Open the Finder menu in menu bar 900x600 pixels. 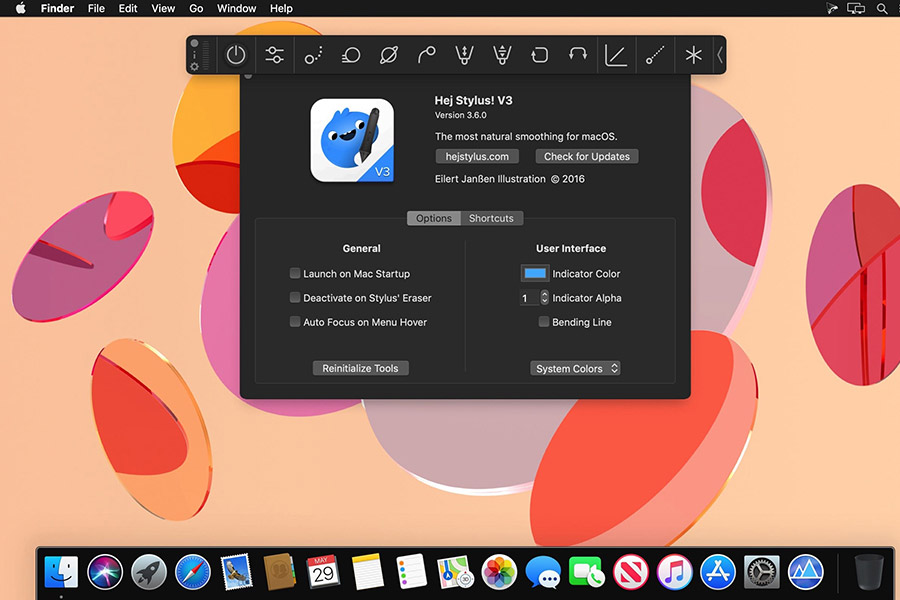pos(57,8)
